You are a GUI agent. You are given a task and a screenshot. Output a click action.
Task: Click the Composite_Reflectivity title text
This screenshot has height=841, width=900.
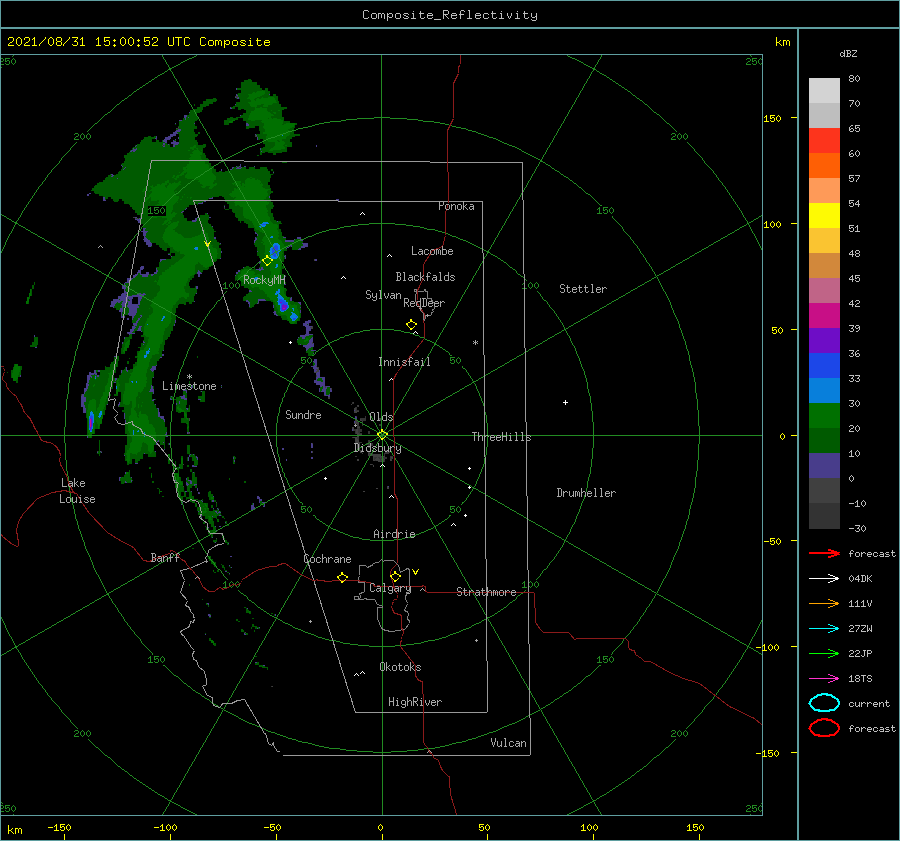450,15
